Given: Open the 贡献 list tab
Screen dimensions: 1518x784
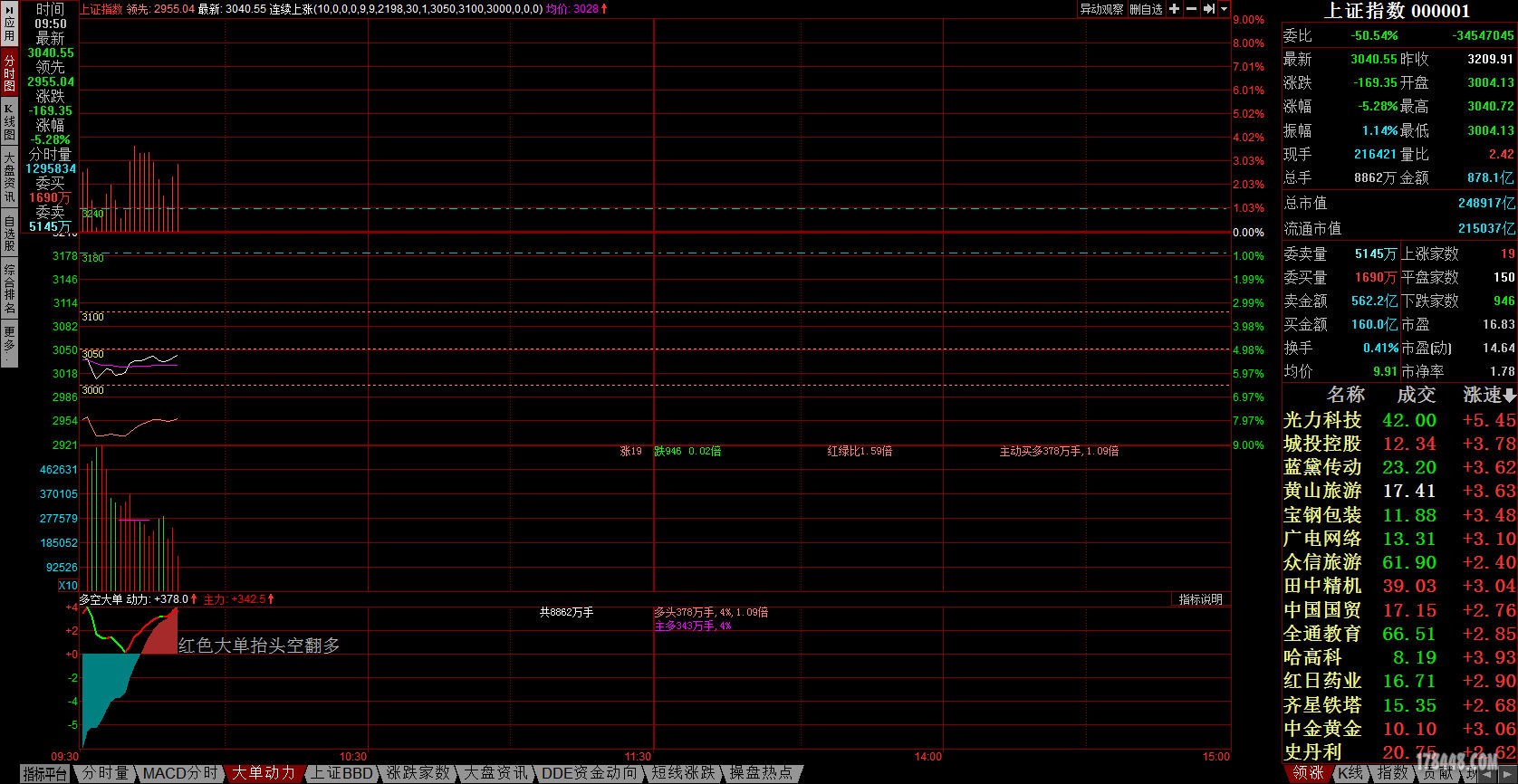Looking at the screenshot, I should pos(1436,774).
